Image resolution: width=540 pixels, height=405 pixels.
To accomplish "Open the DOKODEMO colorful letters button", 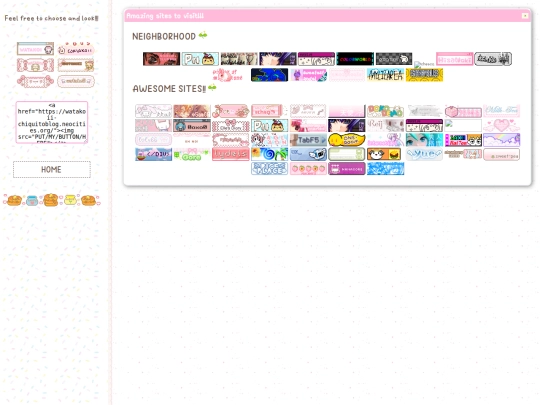I will tap(385, 111).
